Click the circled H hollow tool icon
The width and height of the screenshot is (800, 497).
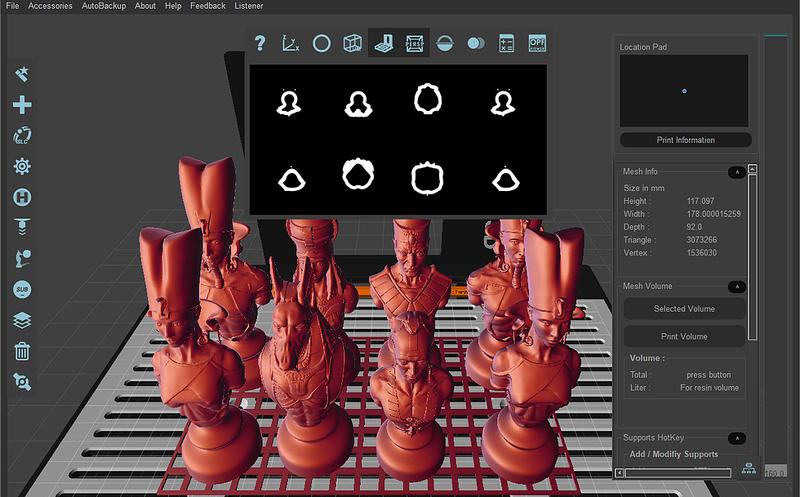[x=22, y=197]
